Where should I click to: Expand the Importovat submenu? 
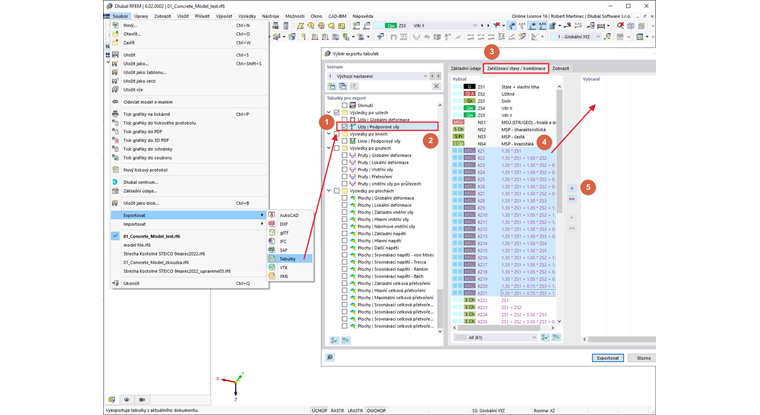pyautogui.click(x=189, y=224)
